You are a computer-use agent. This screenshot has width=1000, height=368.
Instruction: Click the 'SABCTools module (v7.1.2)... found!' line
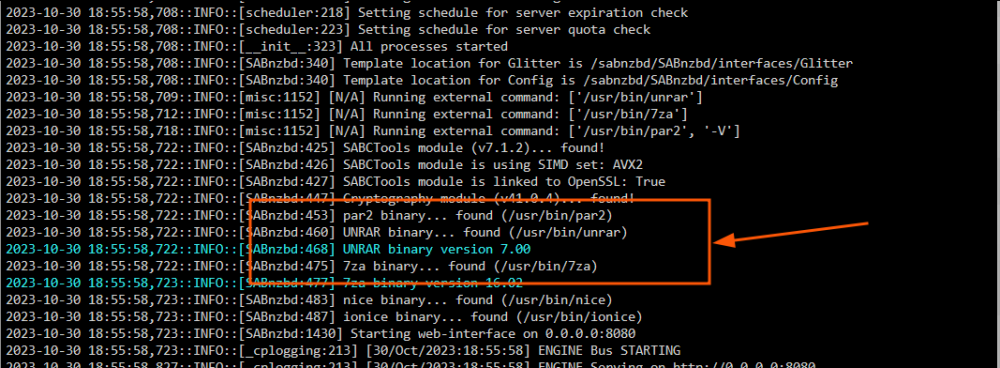point(305,148)
